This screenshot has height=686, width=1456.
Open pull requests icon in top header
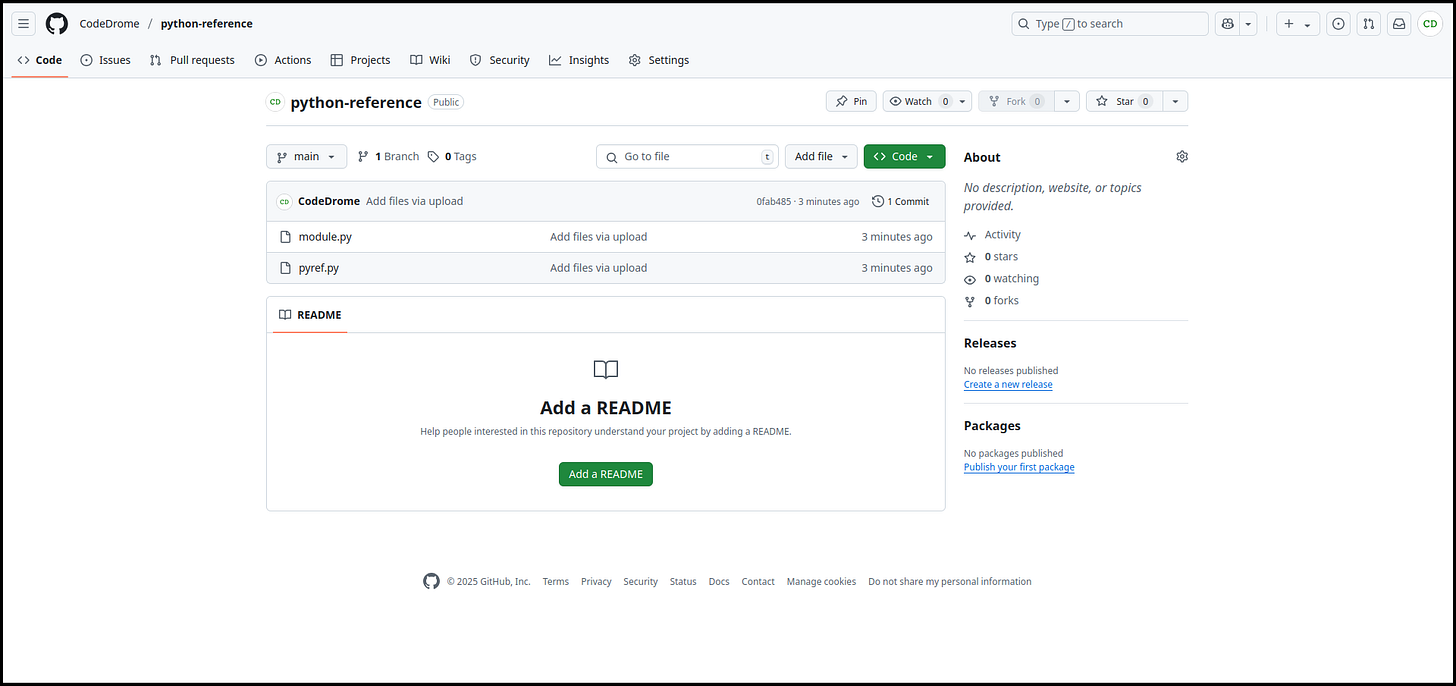1369,24
